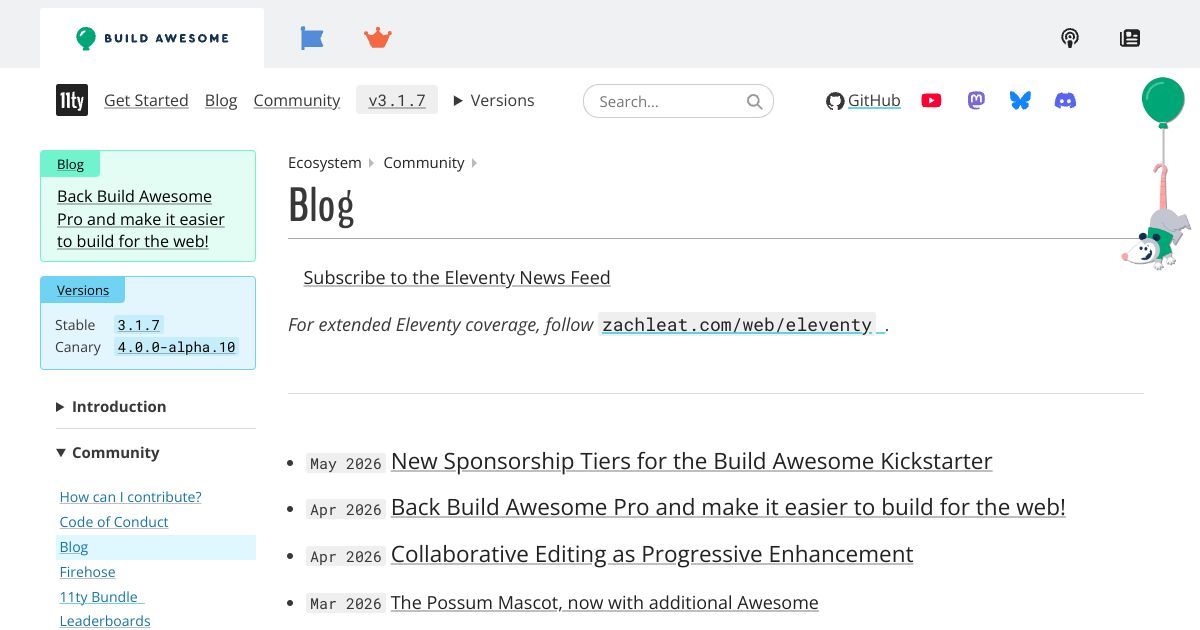1200x630 pixels.
Task: Click Community breadcrumb
Action: tap(424, 162)
